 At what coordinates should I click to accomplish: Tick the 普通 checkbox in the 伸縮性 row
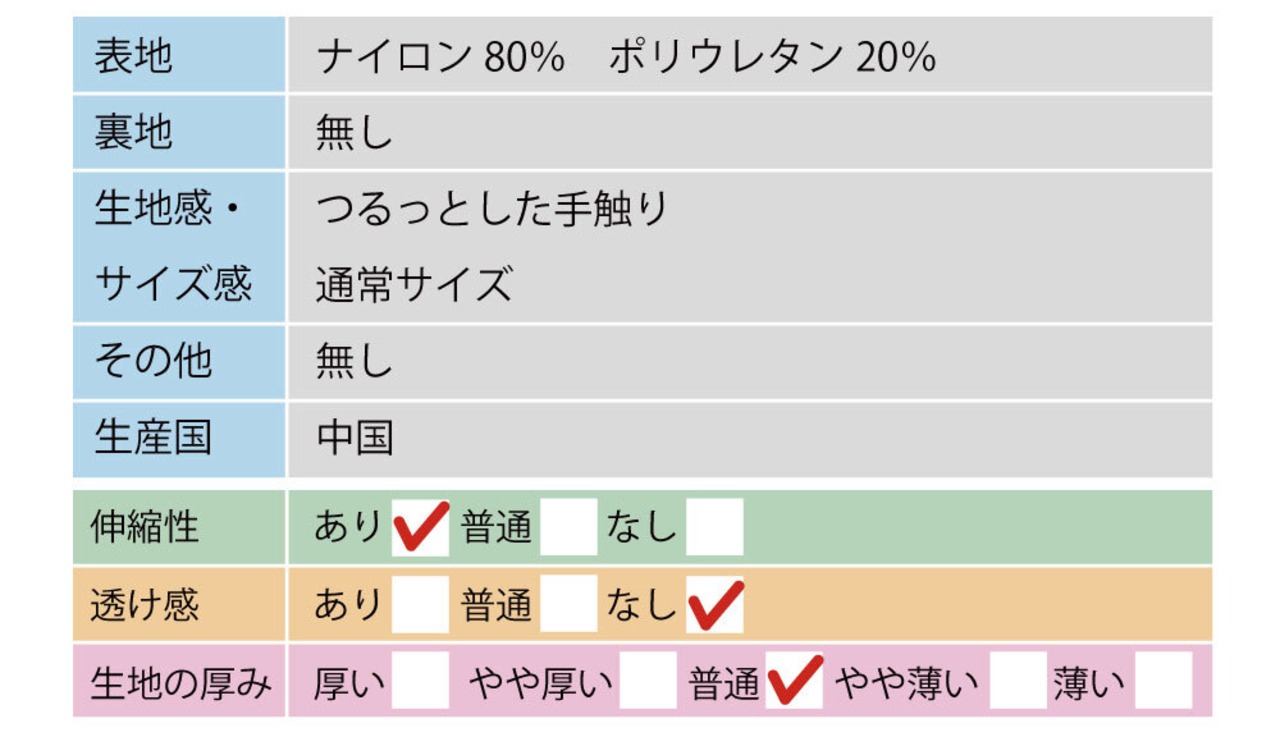point(568,527)
